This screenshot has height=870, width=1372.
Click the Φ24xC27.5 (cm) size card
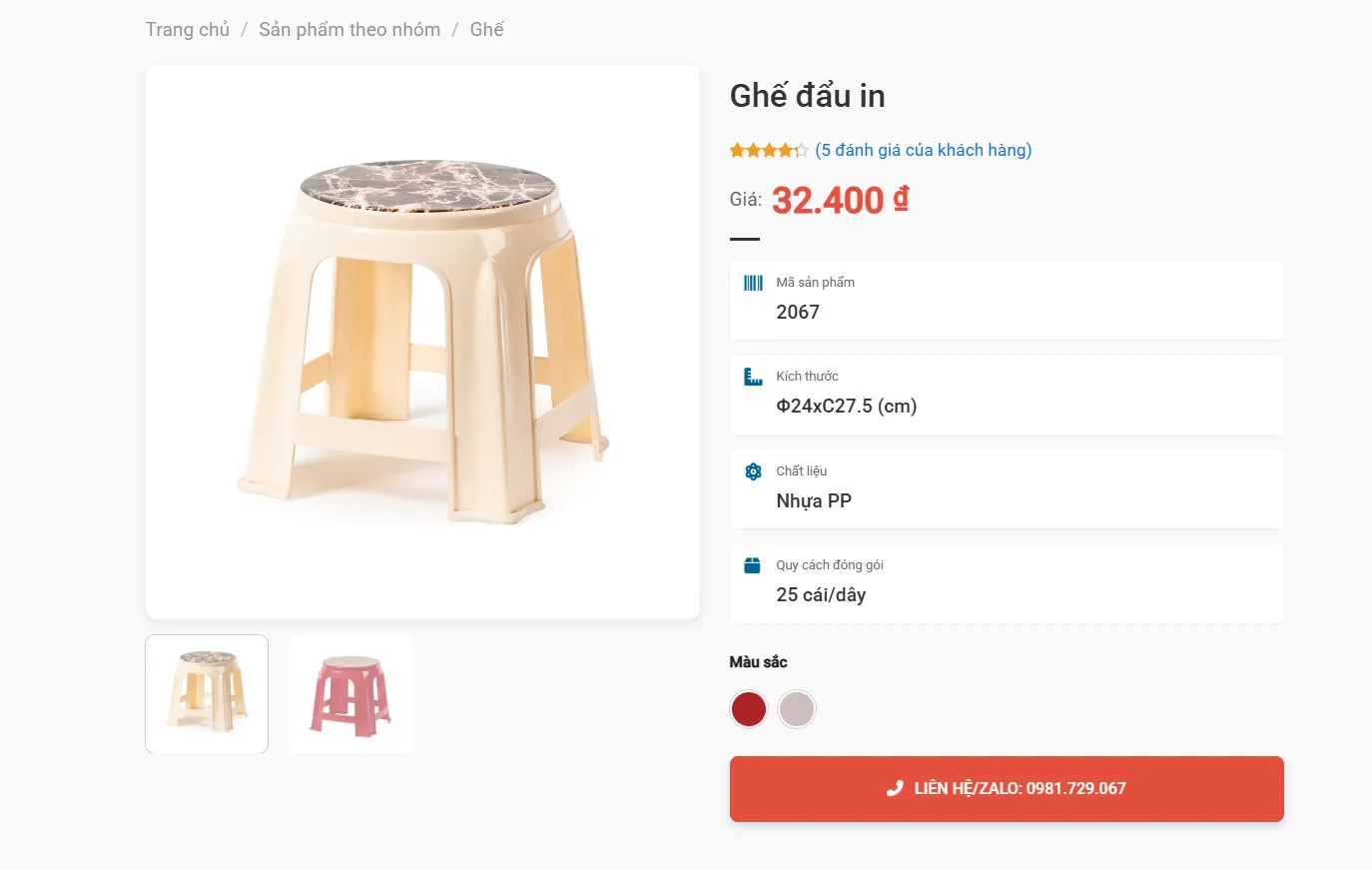pos(1007,395)
